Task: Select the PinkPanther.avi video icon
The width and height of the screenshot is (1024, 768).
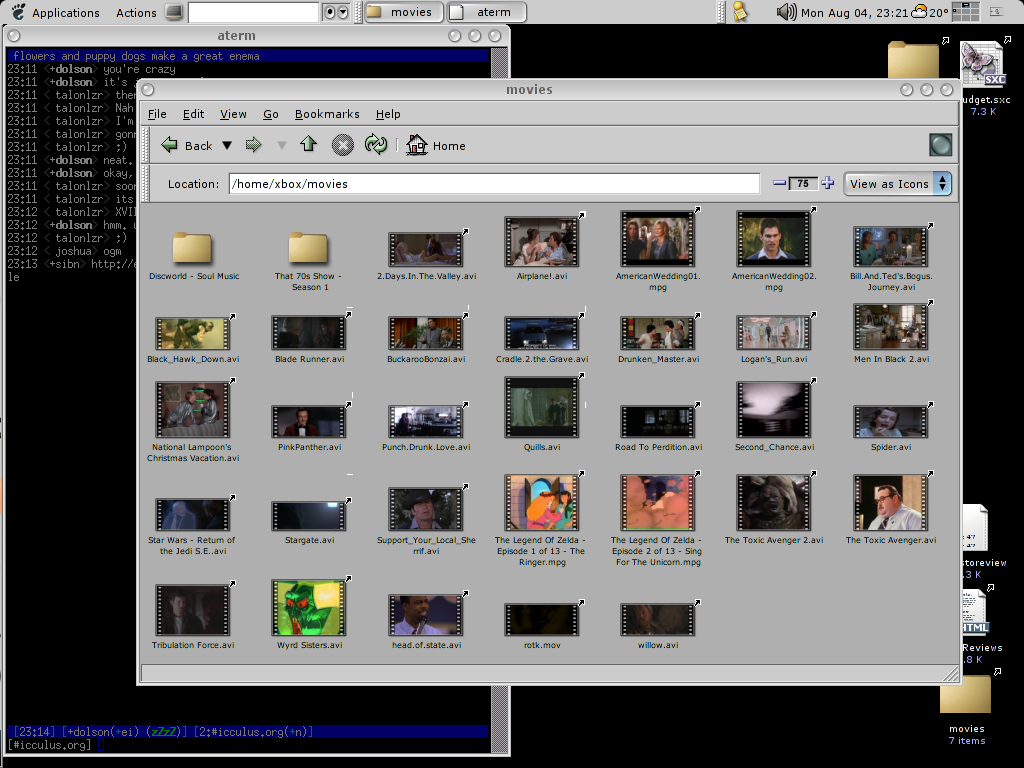Action: point(309,421)
